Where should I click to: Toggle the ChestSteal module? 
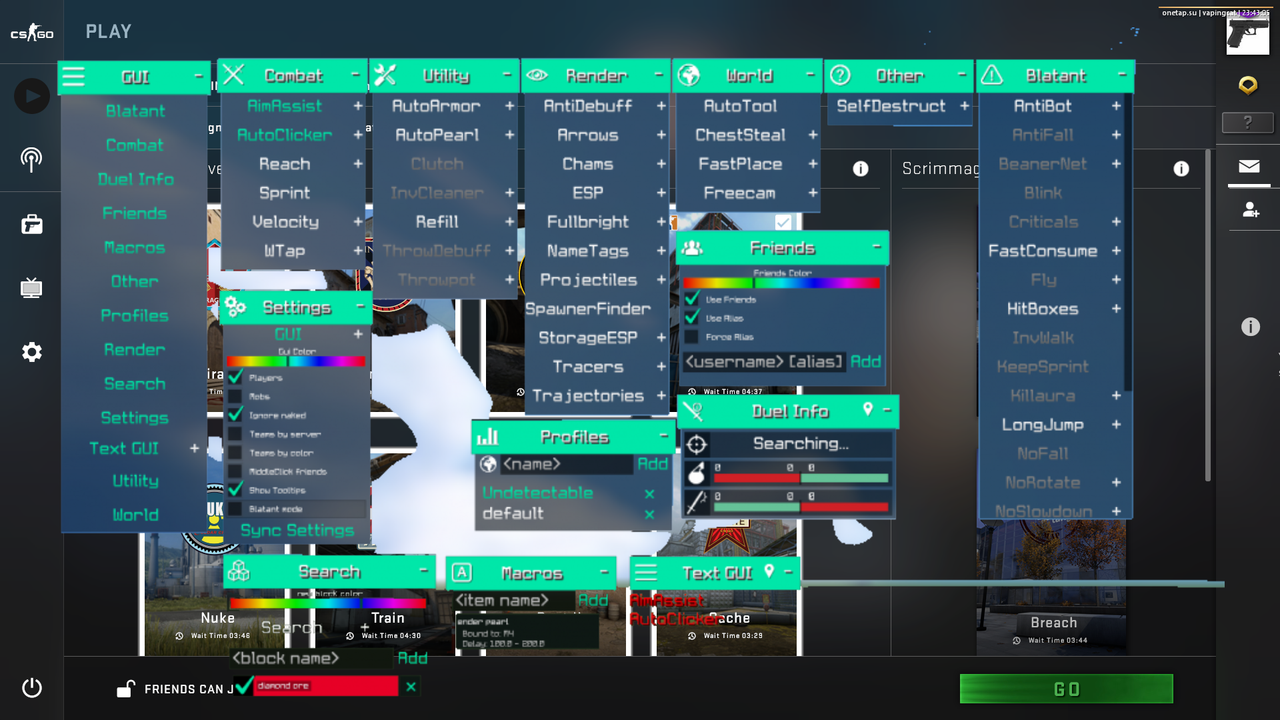click(x=740, y=135)
